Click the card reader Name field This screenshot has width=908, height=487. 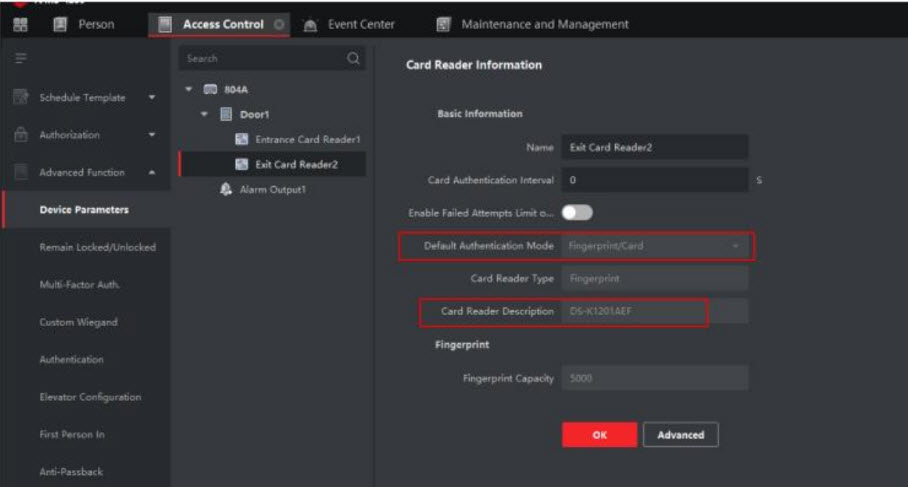click(x=654, y=147)
